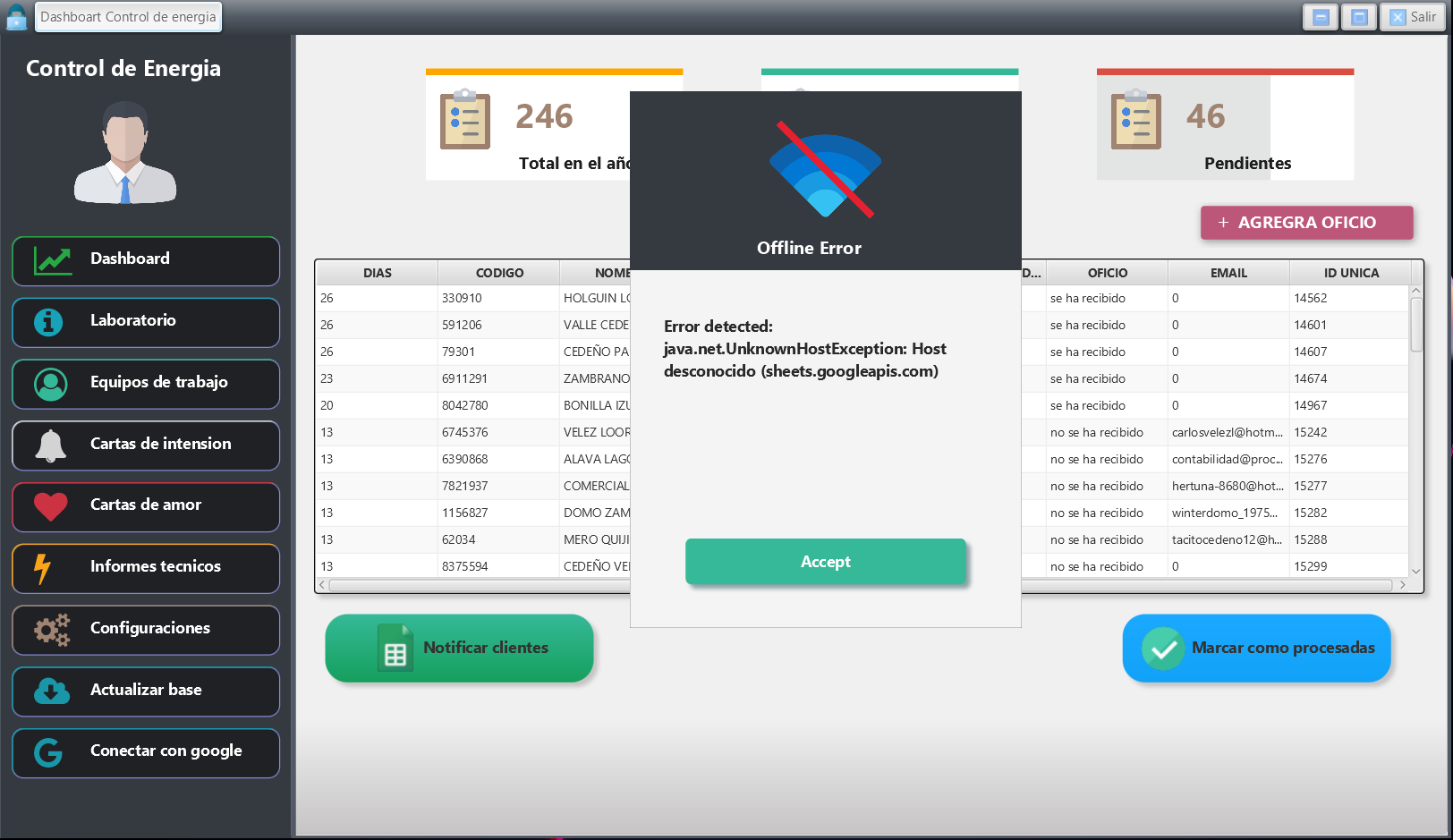Click the Dashboart Control de energia title
1453x840 pixels.
128,17
